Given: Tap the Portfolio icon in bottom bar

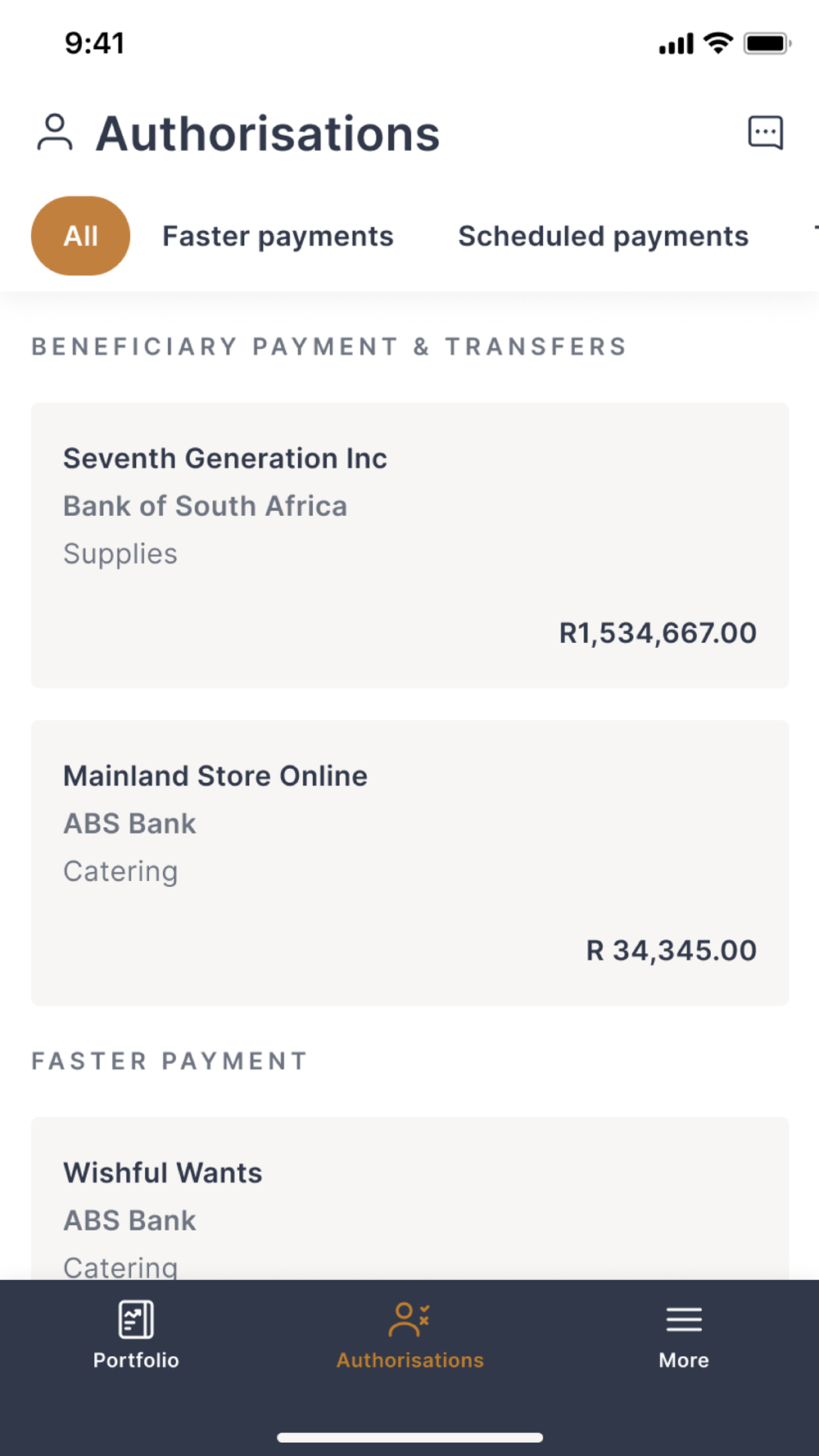Looking at the screenshot, I should tap(136, 1319).
